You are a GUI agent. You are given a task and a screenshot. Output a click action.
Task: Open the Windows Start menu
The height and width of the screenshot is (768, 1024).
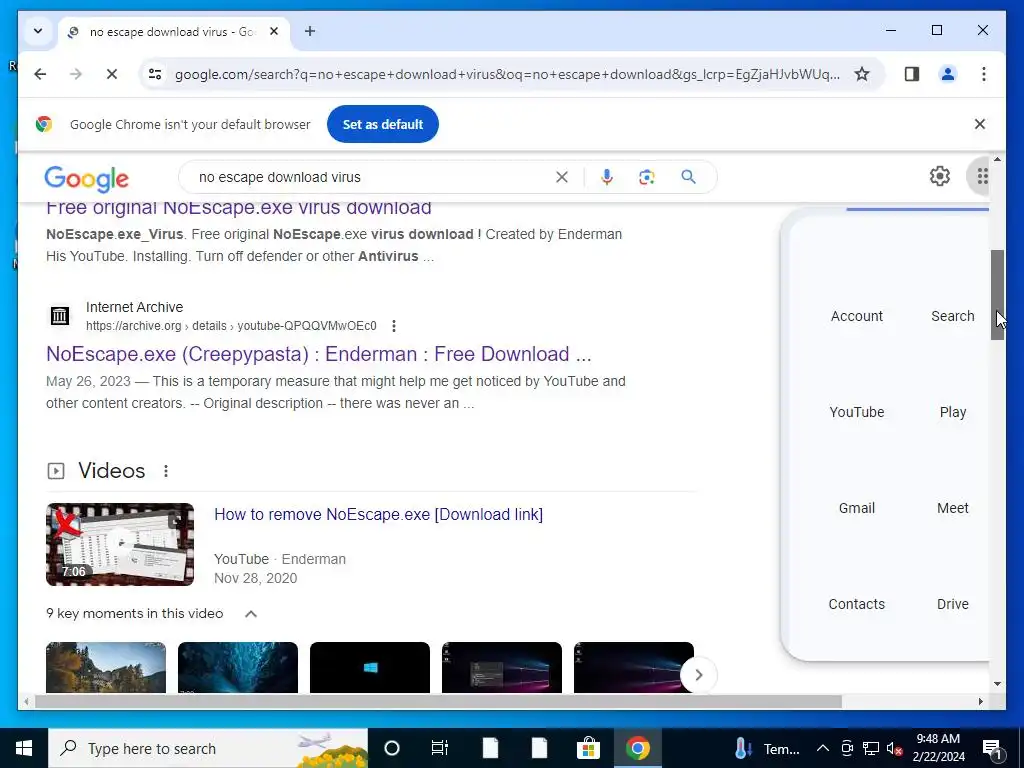point(24,748)
